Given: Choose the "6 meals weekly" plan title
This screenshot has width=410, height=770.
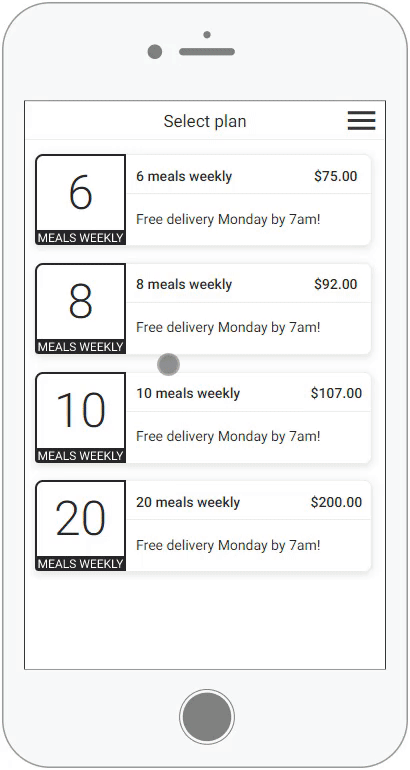Looking at the screenshot, I should coord(184,176).
